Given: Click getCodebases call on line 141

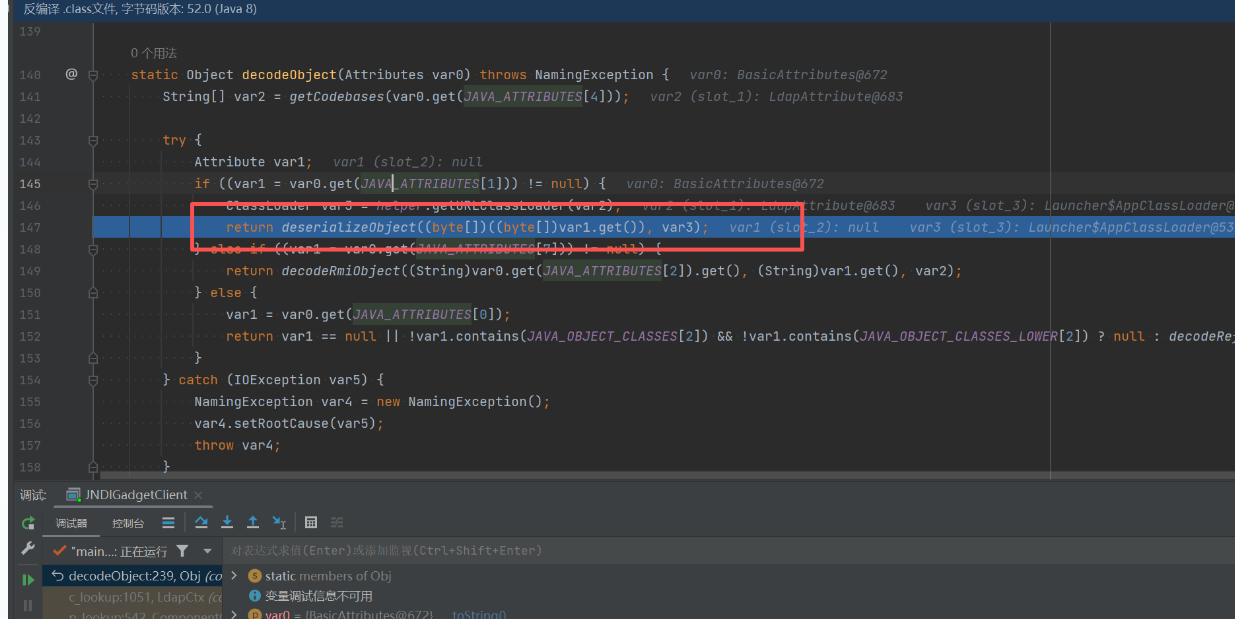Looking at the screenshot, I should click(337, 97).
